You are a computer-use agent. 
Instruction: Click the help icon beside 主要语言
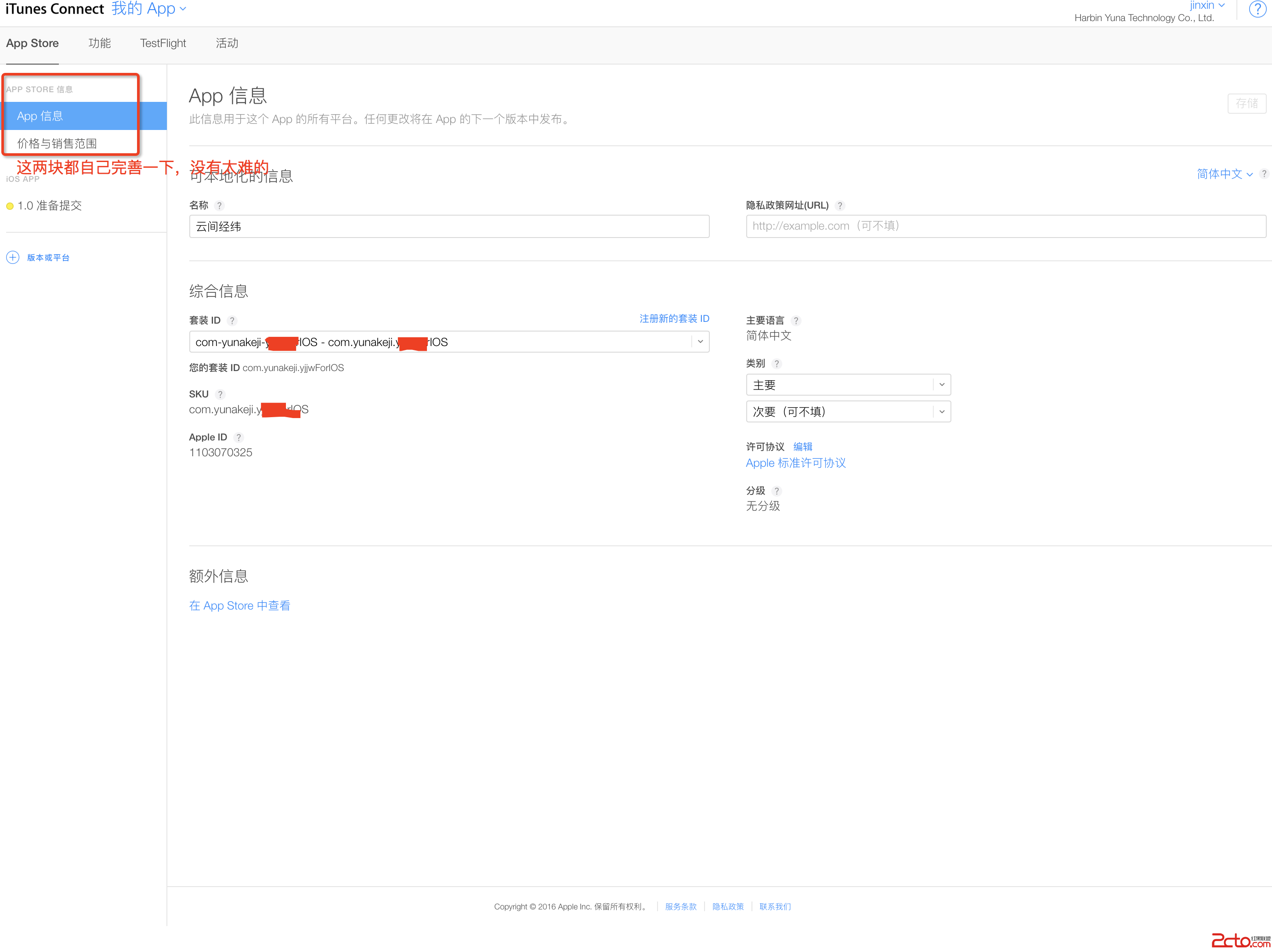click(796, 321)
